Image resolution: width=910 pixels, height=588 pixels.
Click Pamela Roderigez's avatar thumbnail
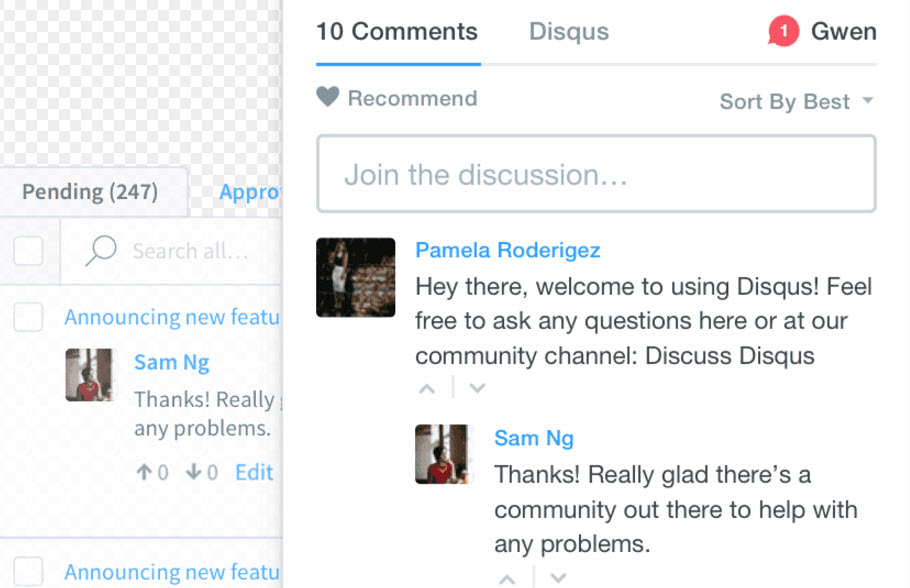[356, 277]
